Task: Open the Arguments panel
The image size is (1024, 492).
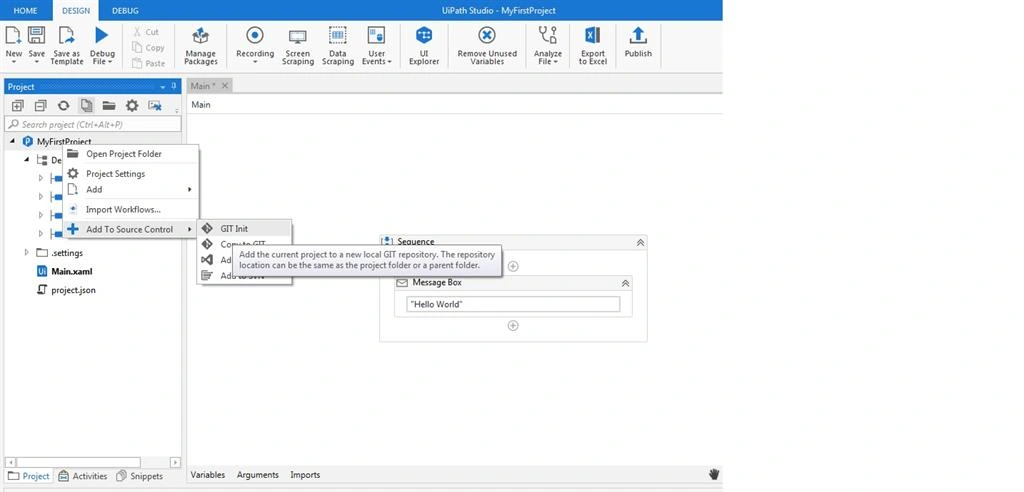Action: coord(257,475)
